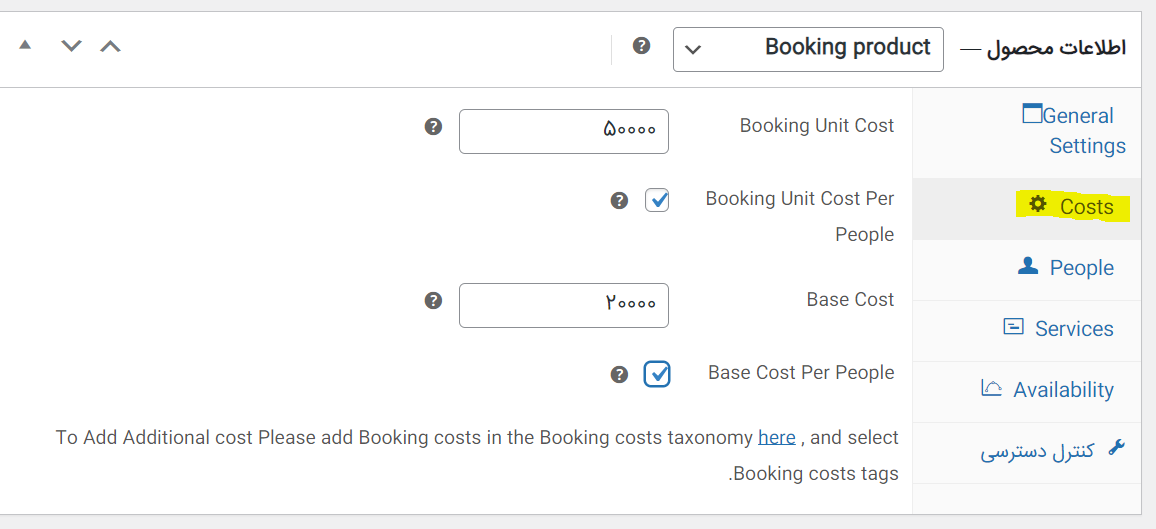Open the Availability tab
The width and height of the screenshot is (1156, 529).
click(x=1062, y=390)
